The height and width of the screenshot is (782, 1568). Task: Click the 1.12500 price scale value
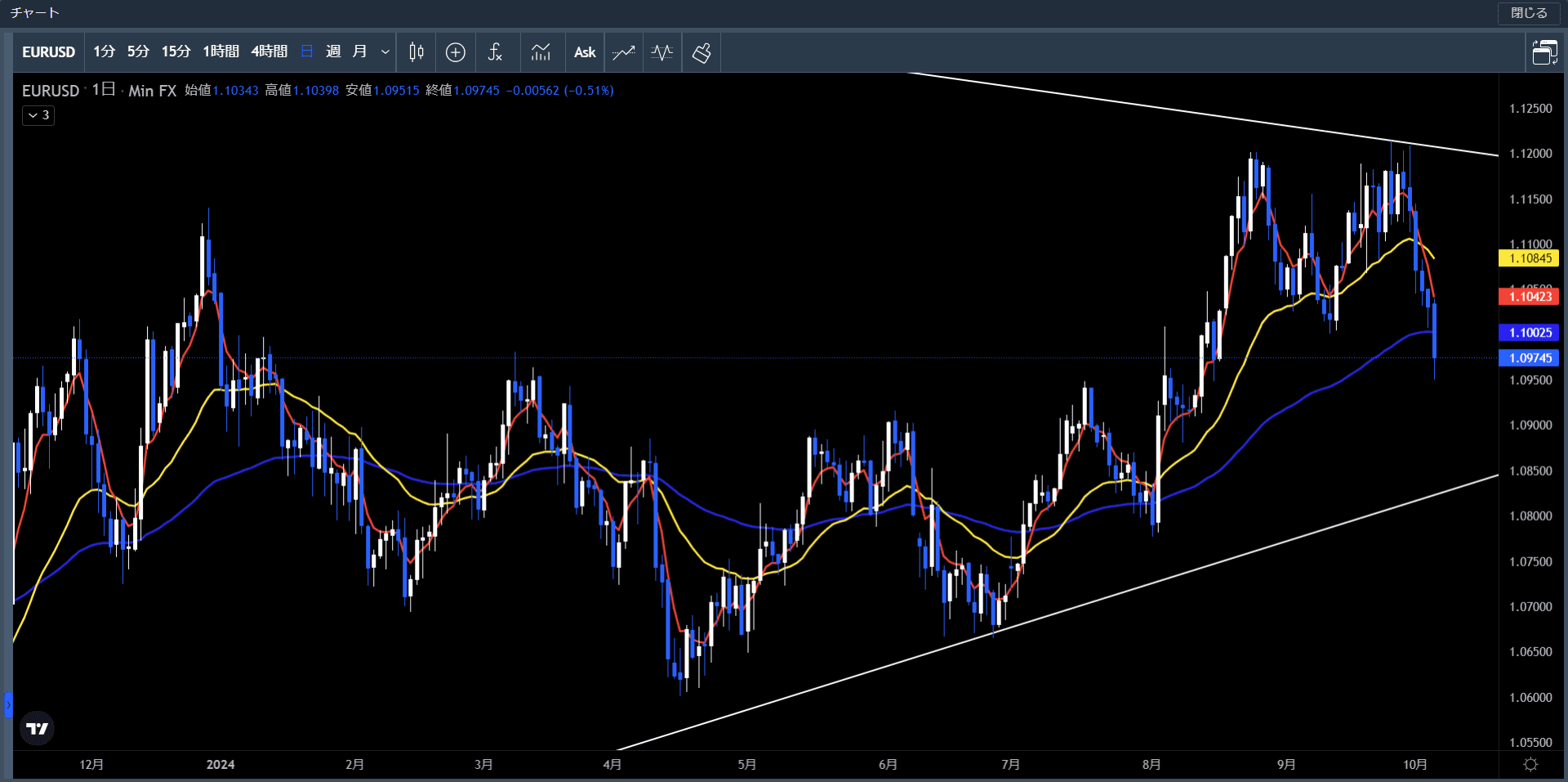coord(1530,109)
